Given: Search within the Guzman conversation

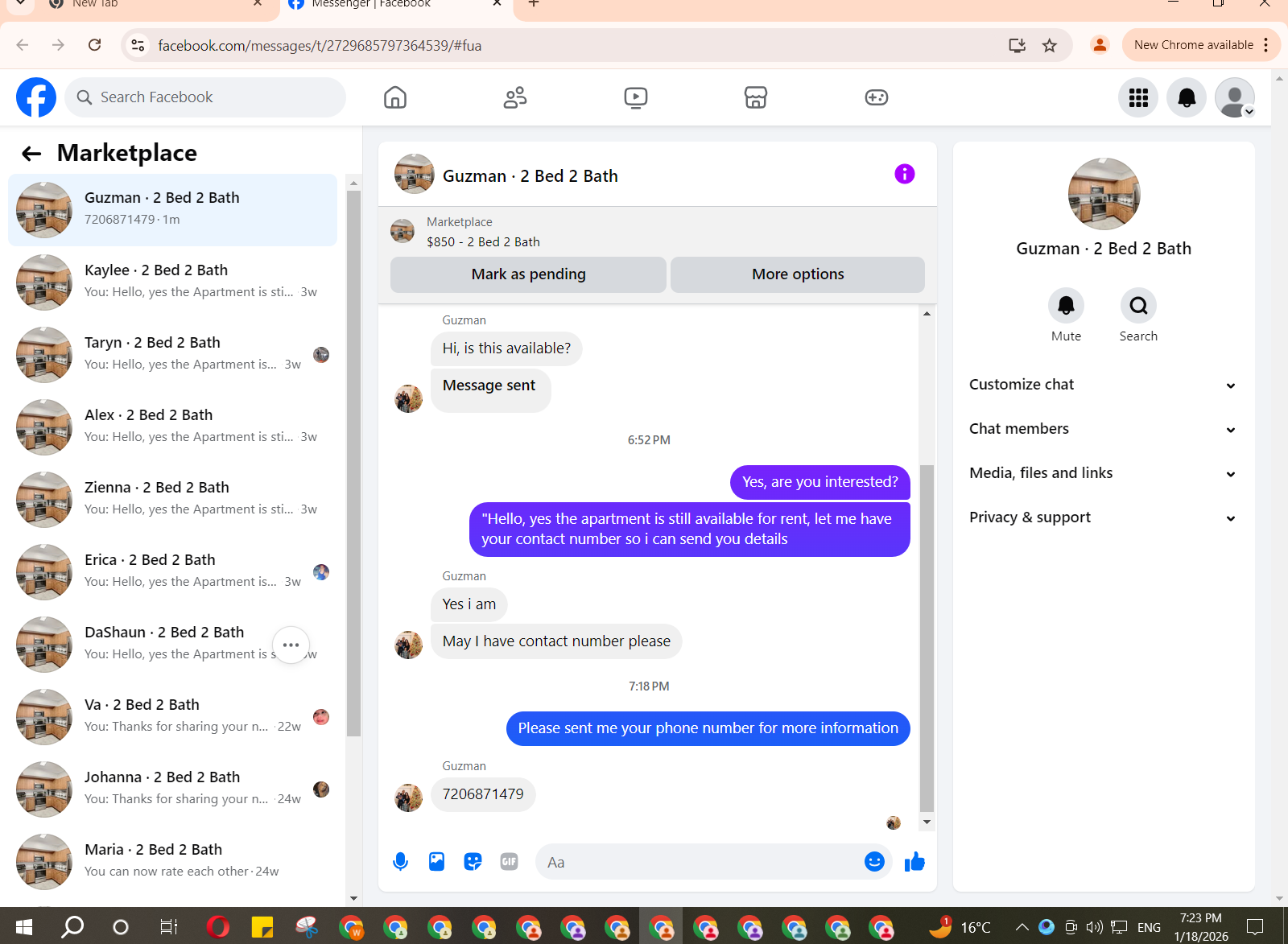Looking at the screenshot, I should [x=1138, y=306].
